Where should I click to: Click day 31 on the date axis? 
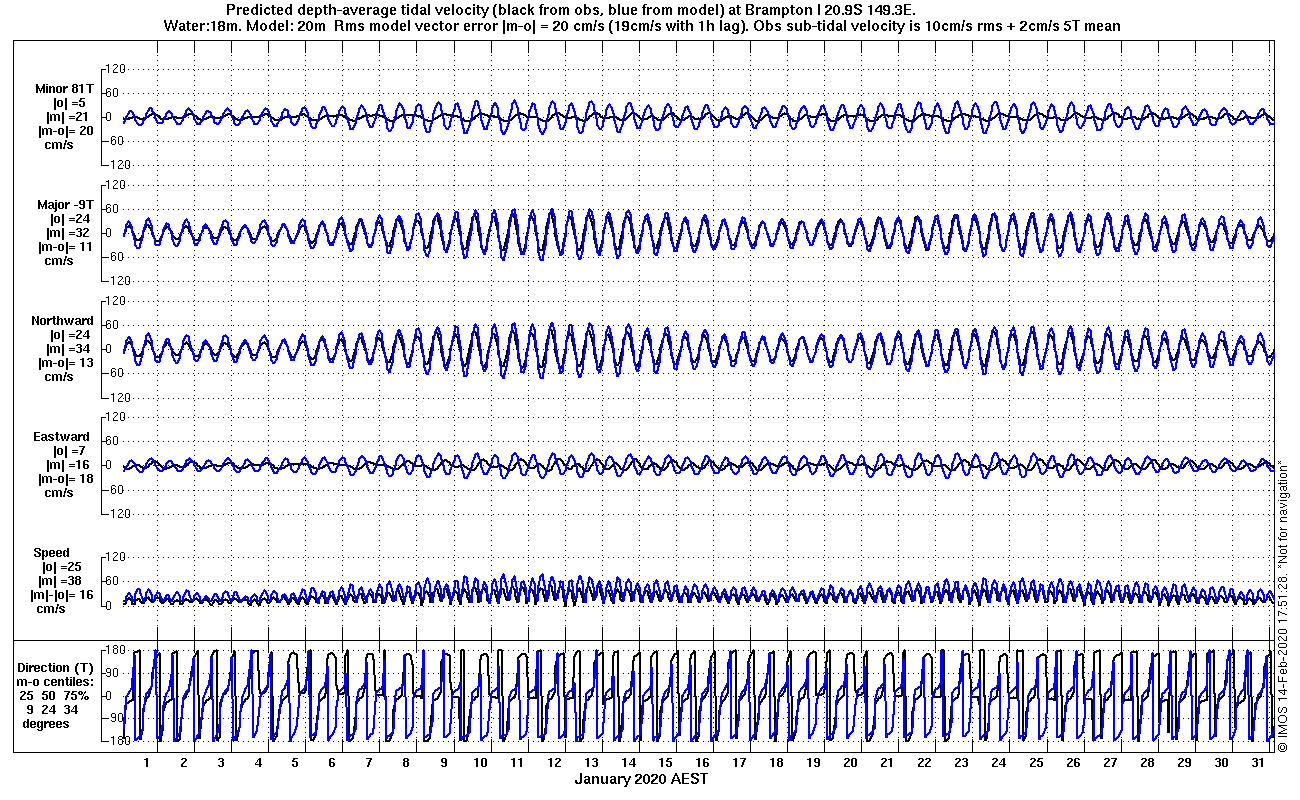[1258, 763]
